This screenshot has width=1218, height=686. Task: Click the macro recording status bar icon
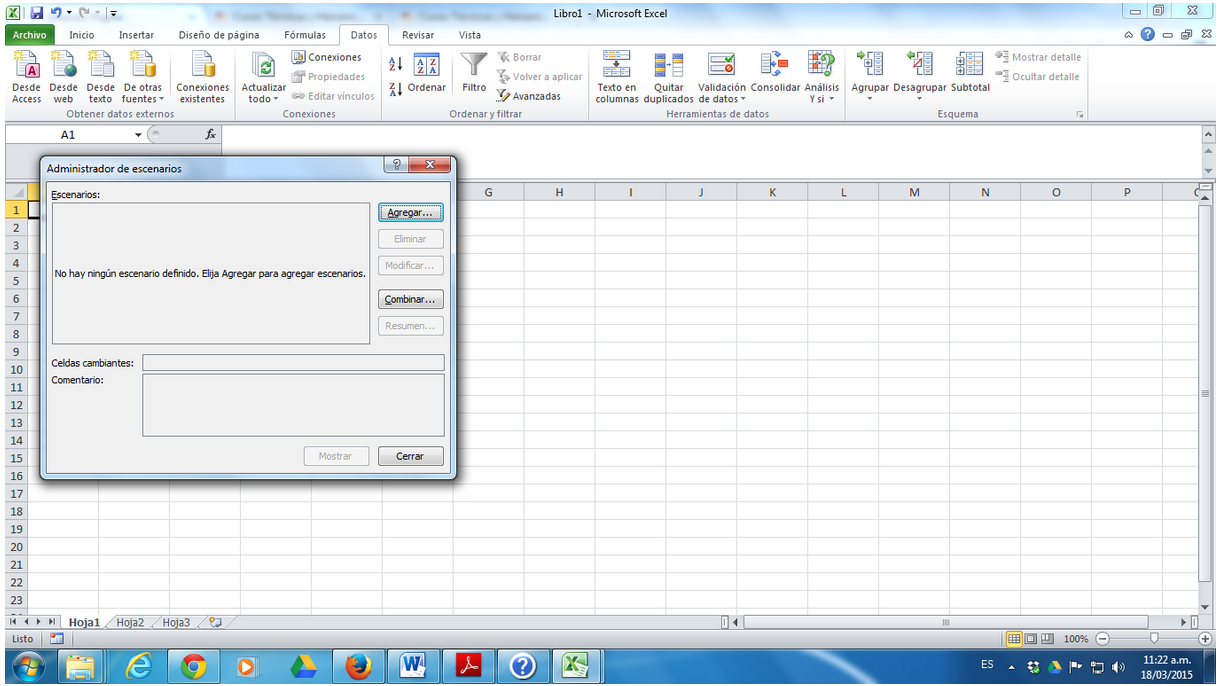point(56,638)
